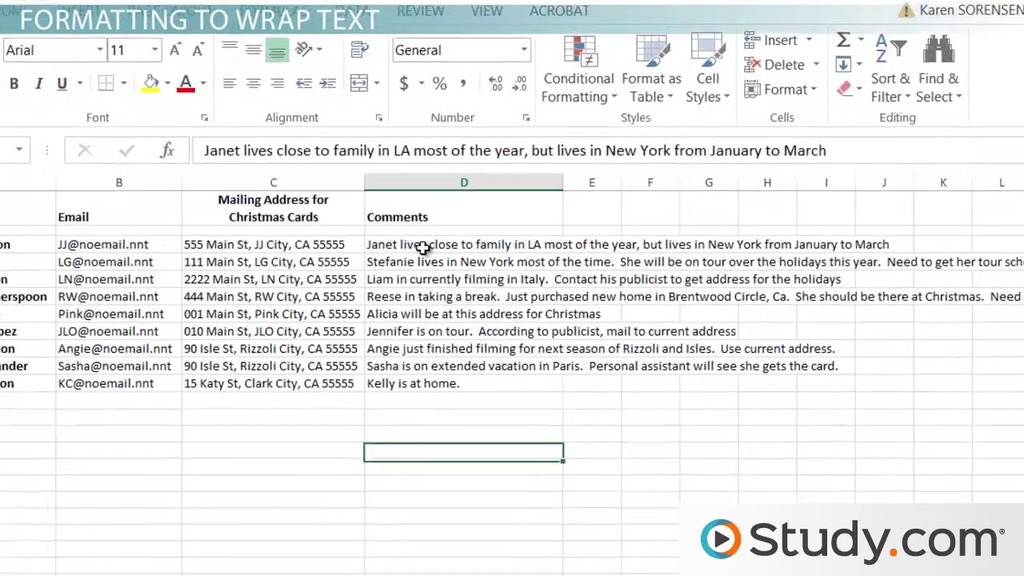Click the Accounting Number Format dollar icon
The image size is (1024, 576).
click(404, 84)
